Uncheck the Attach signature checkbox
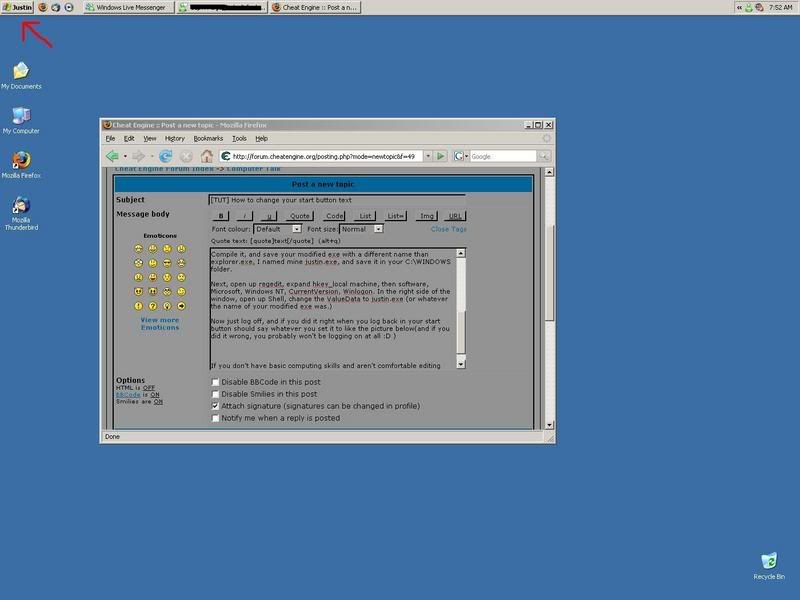The width and height of the screenshot is (800, 600). pyautogui.click(x=216, y=406)
